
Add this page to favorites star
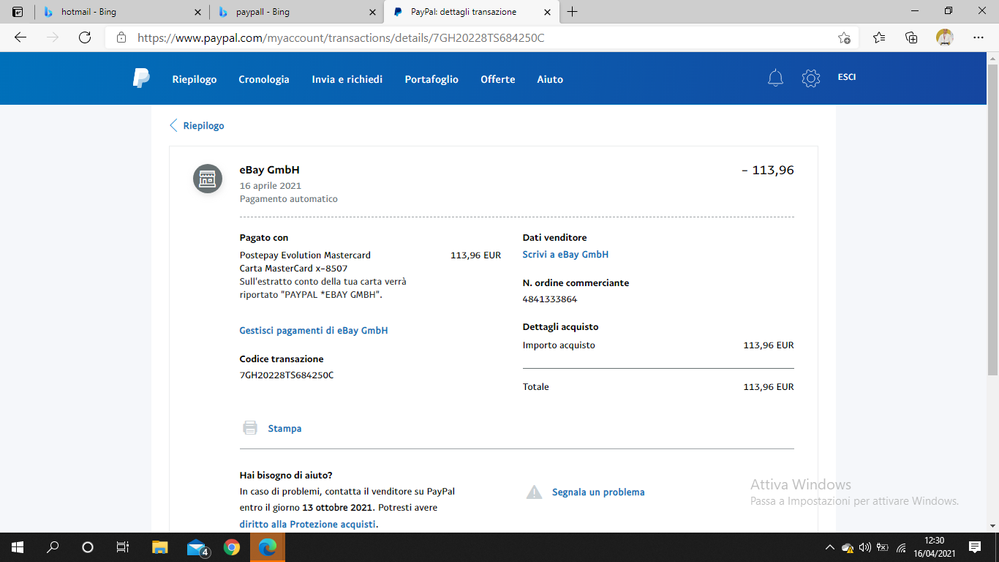coord(844,38)
